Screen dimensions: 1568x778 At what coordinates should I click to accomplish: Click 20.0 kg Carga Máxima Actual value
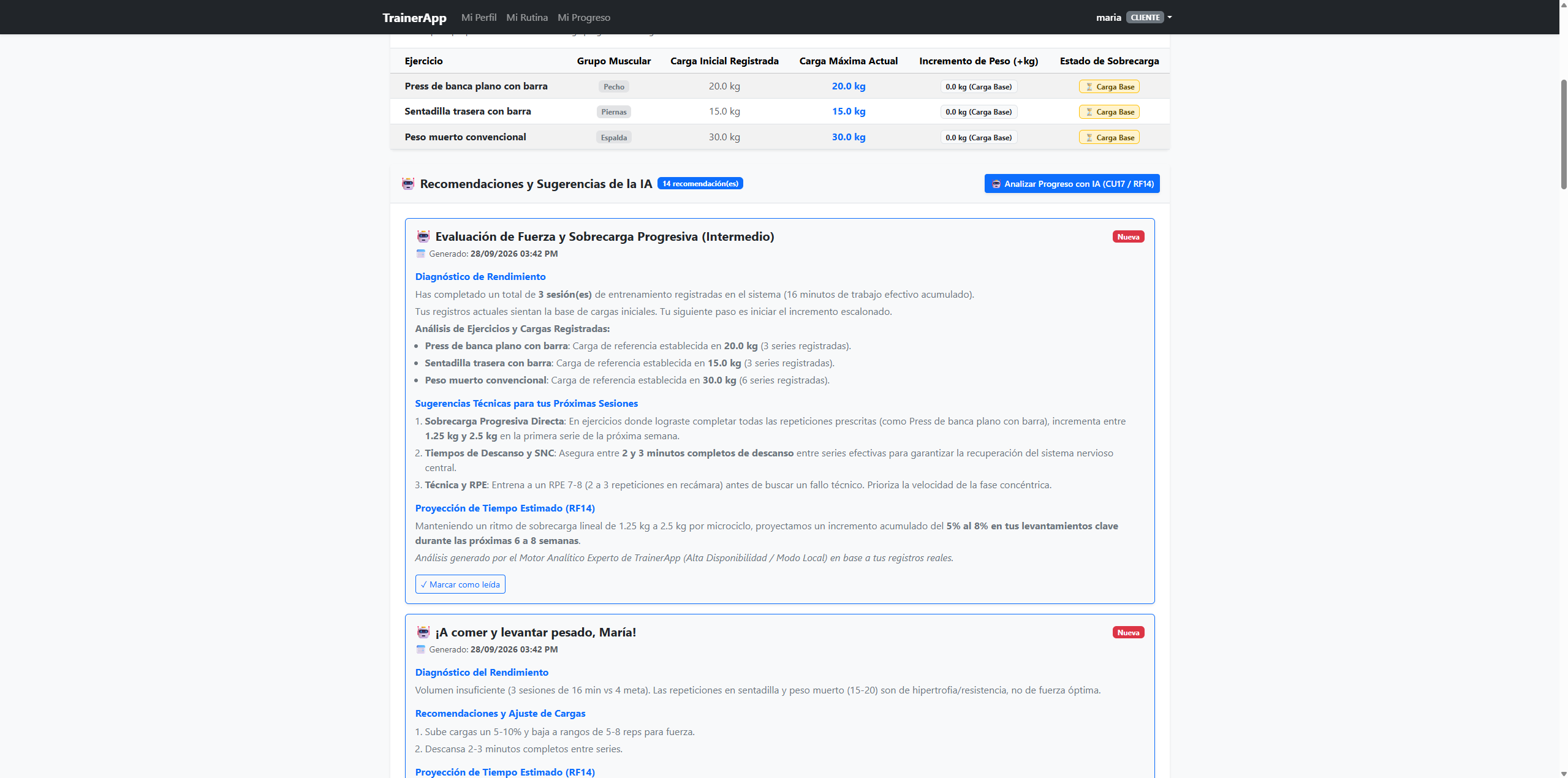point(848,86)
